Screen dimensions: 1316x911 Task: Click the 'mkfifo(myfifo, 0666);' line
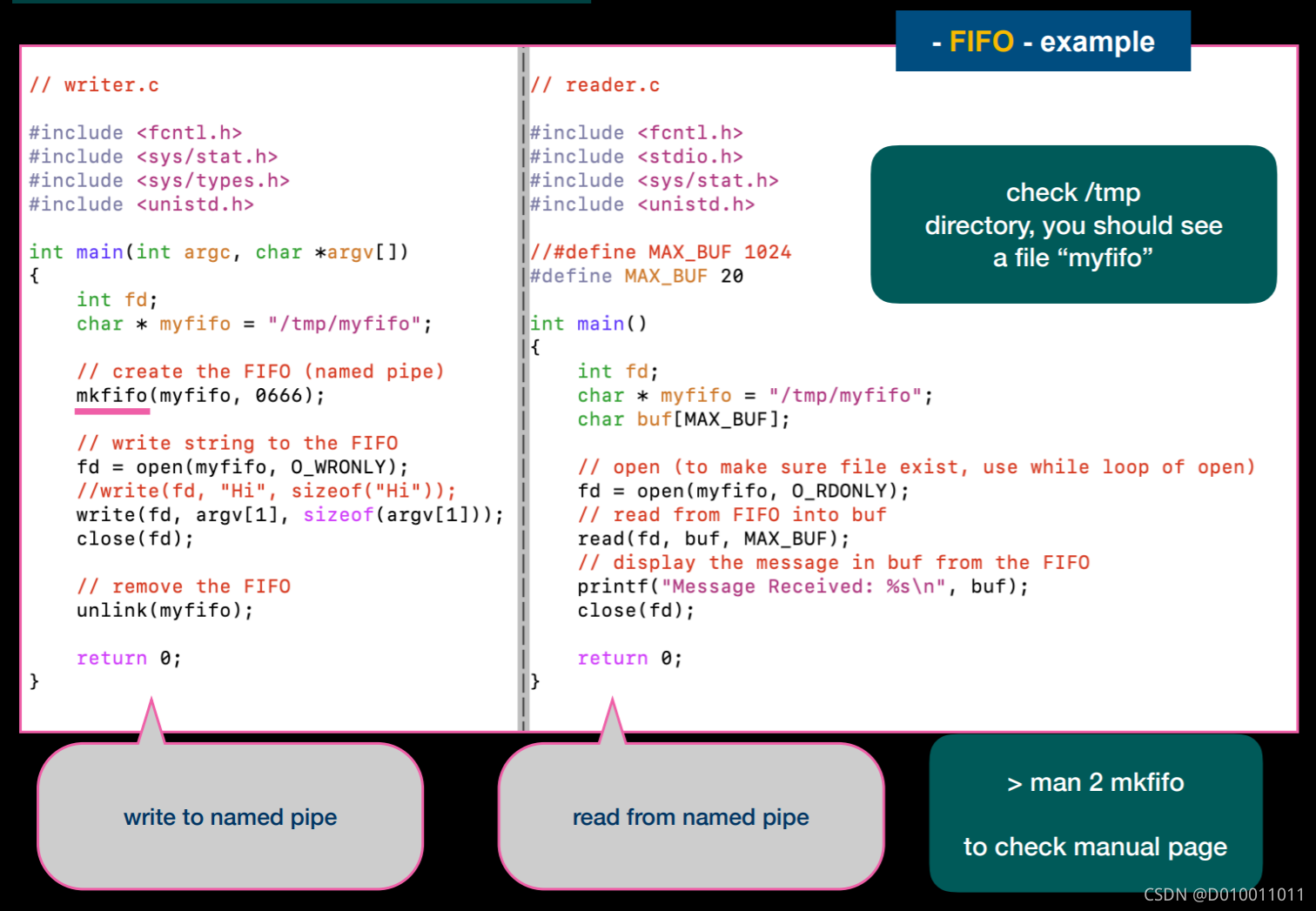coord(200,396)
